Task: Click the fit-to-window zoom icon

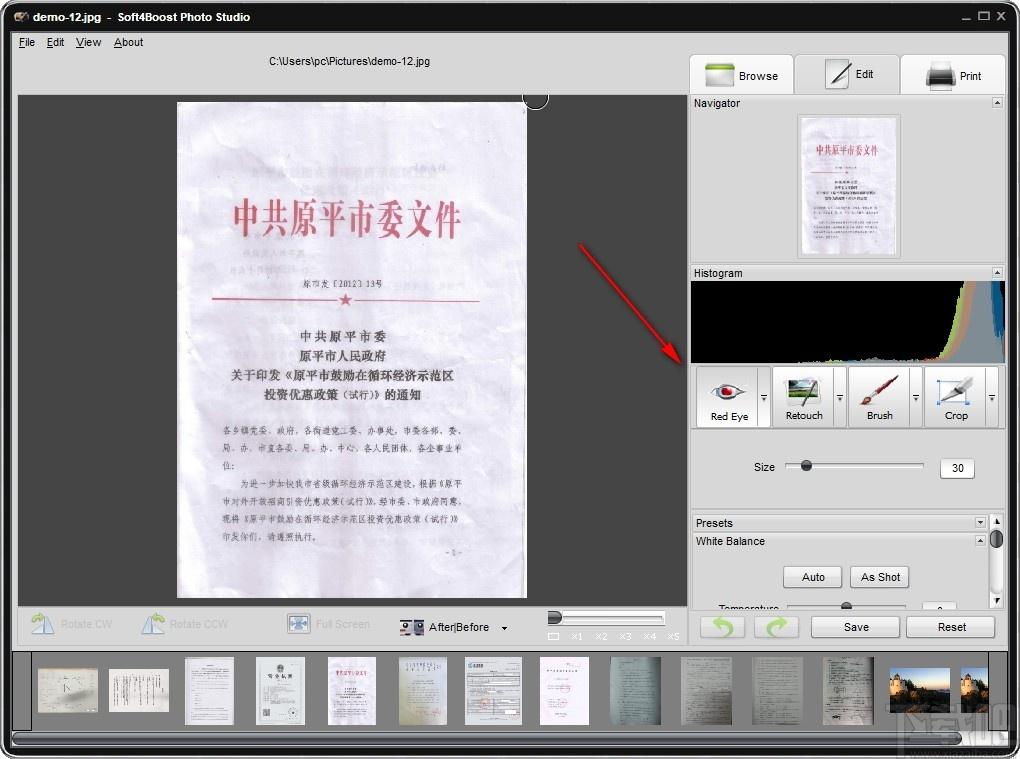Action: pos(554,636)
